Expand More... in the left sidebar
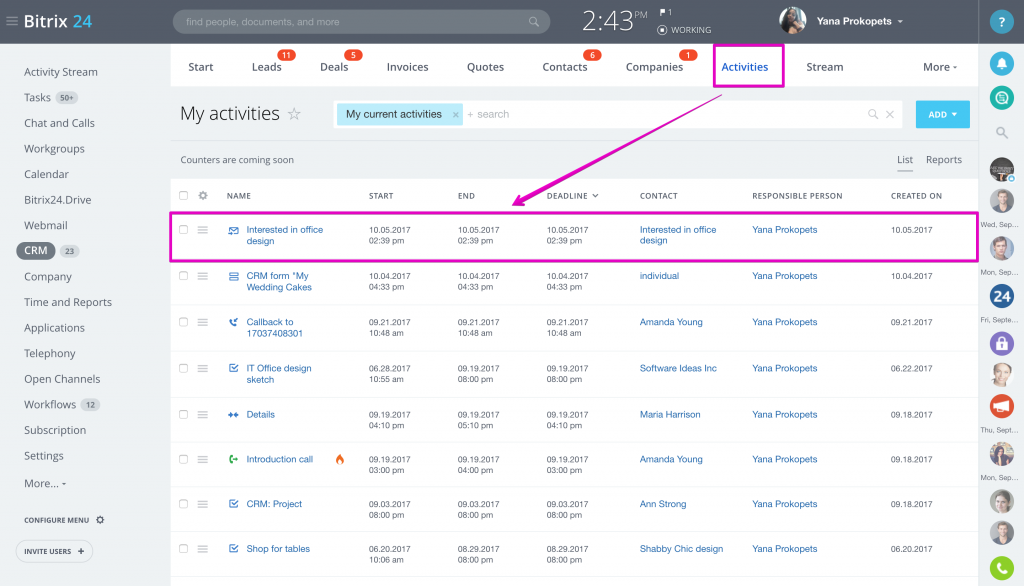Image resolution: width=1024 pixels, height=586 pixels. click(45, 483)
